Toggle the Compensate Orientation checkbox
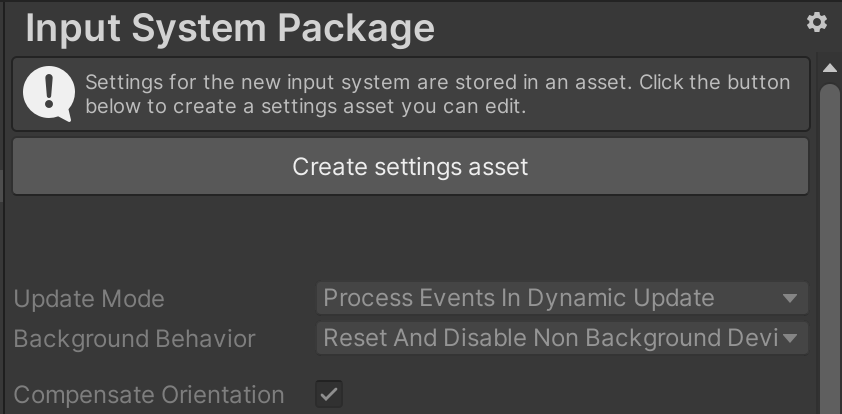This screenshot has height=414, width=842. pyautogui.click(x=329, y=394)
